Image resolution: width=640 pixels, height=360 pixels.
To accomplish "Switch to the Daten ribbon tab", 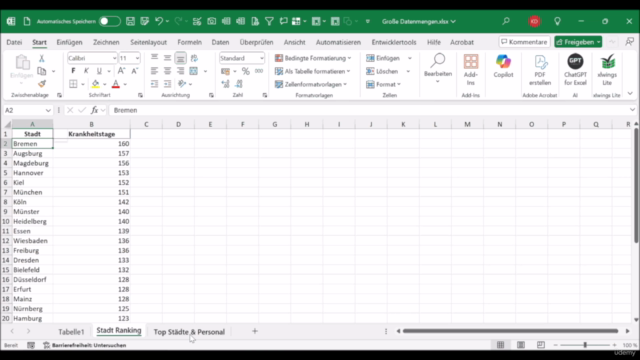I will [220, 42].
